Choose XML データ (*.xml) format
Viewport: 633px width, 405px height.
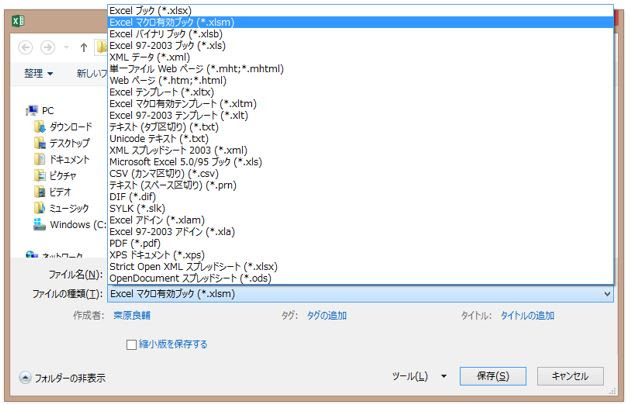(x=361, y=57)
